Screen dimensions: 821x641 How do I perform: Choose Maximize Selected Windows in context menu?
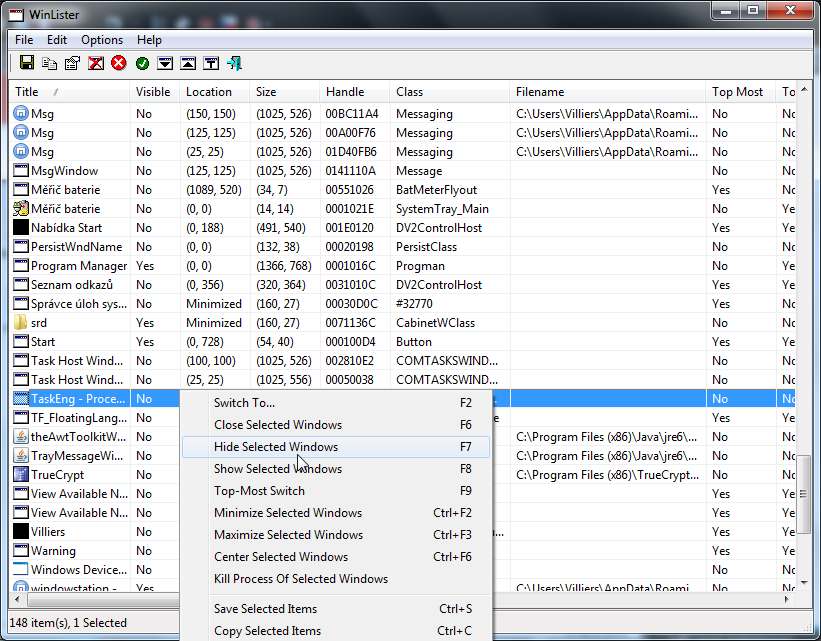click(336, 535)
